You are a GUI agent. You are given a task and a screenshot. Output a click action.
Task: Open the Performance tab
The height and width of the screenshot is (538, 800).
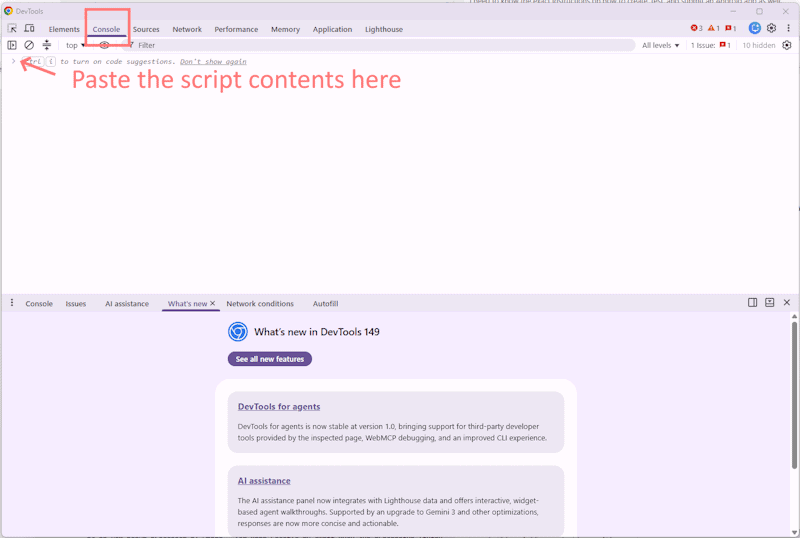pos(236,29)
